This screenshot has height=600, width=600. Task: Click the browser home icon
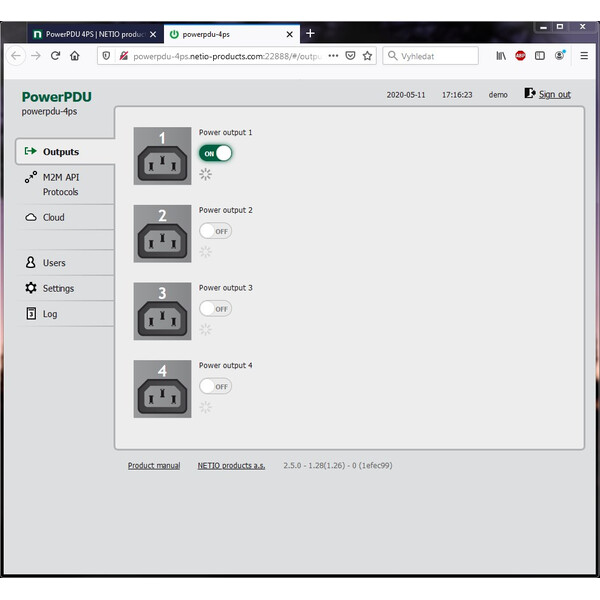coord(75,56)
